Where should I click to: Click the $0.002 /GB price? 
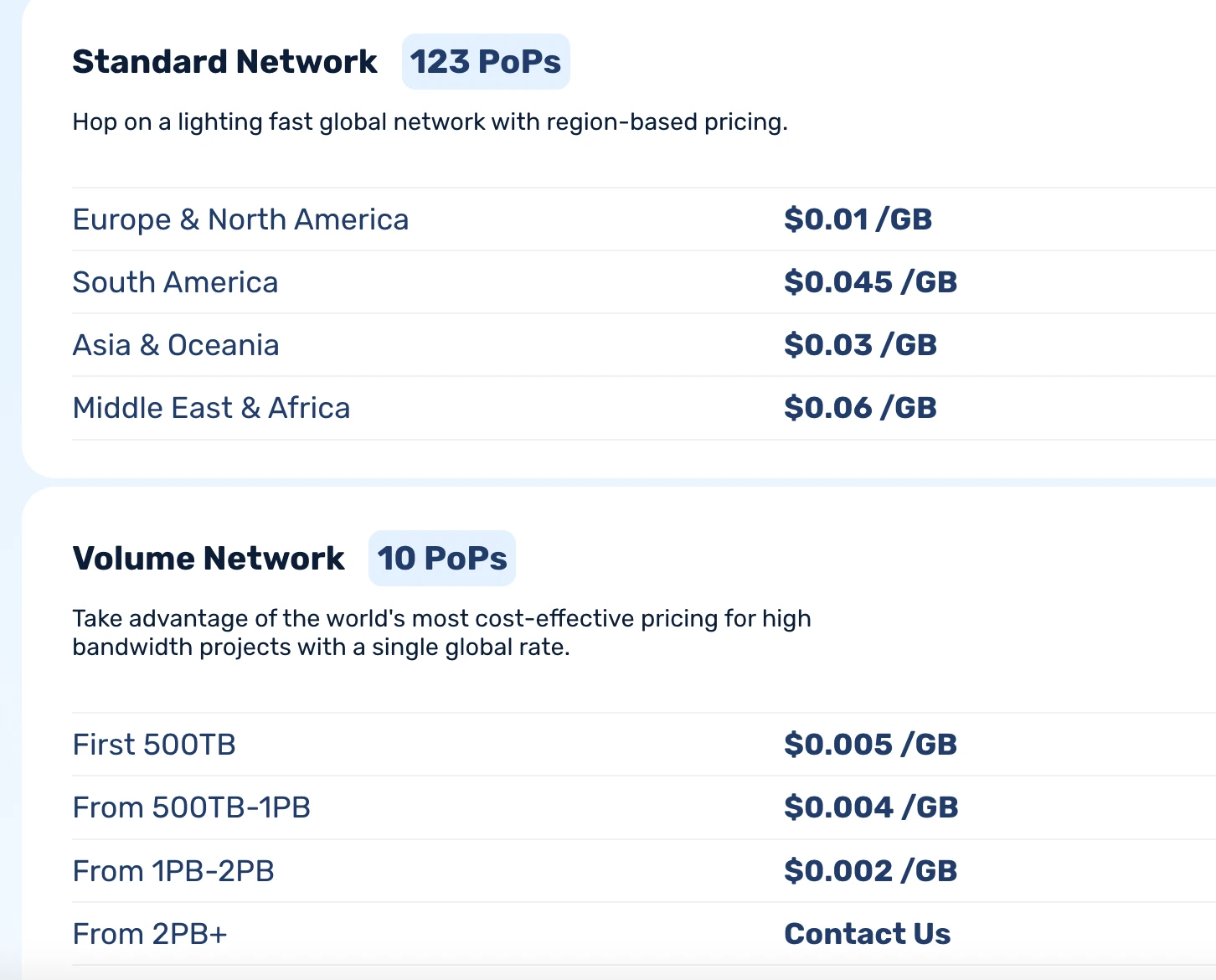point(870,871)
